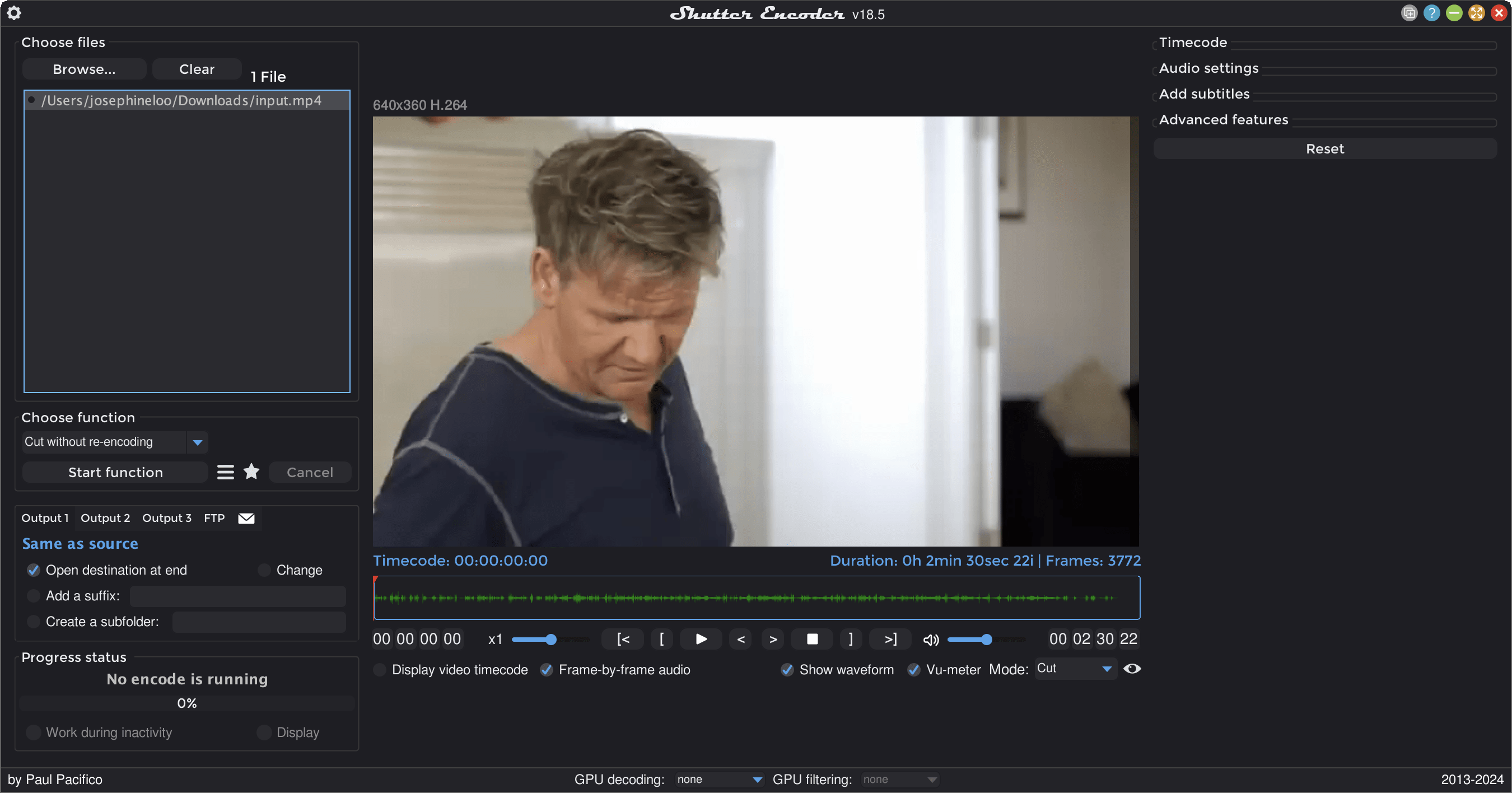
Task: Toggle Vu-meter checkbox
Action: click(x=914, y=670)
